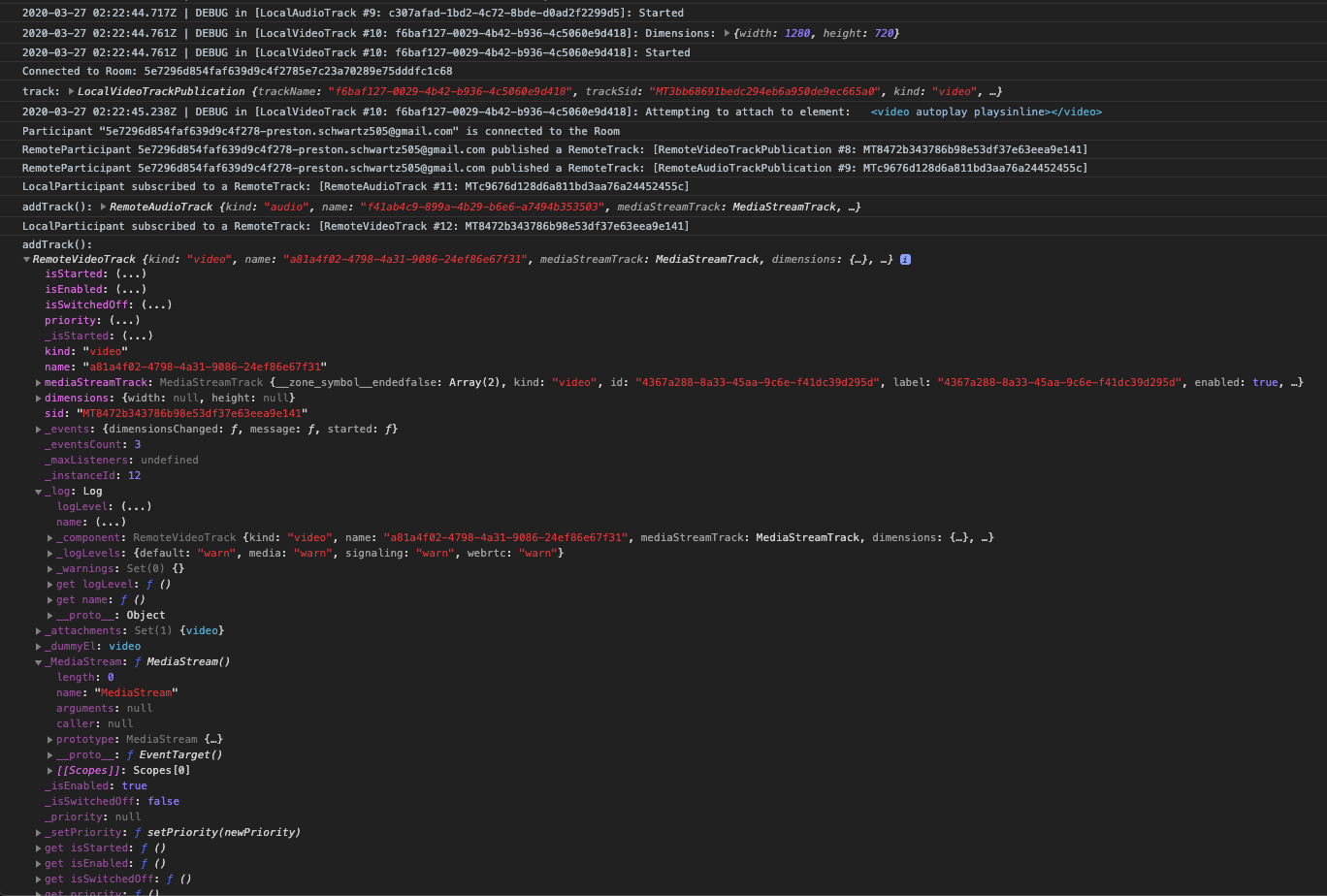Expand the _logLevels warn object
Image resolution: width=1327 pixels, height=896 pixels.
click(x=49, y=553)
